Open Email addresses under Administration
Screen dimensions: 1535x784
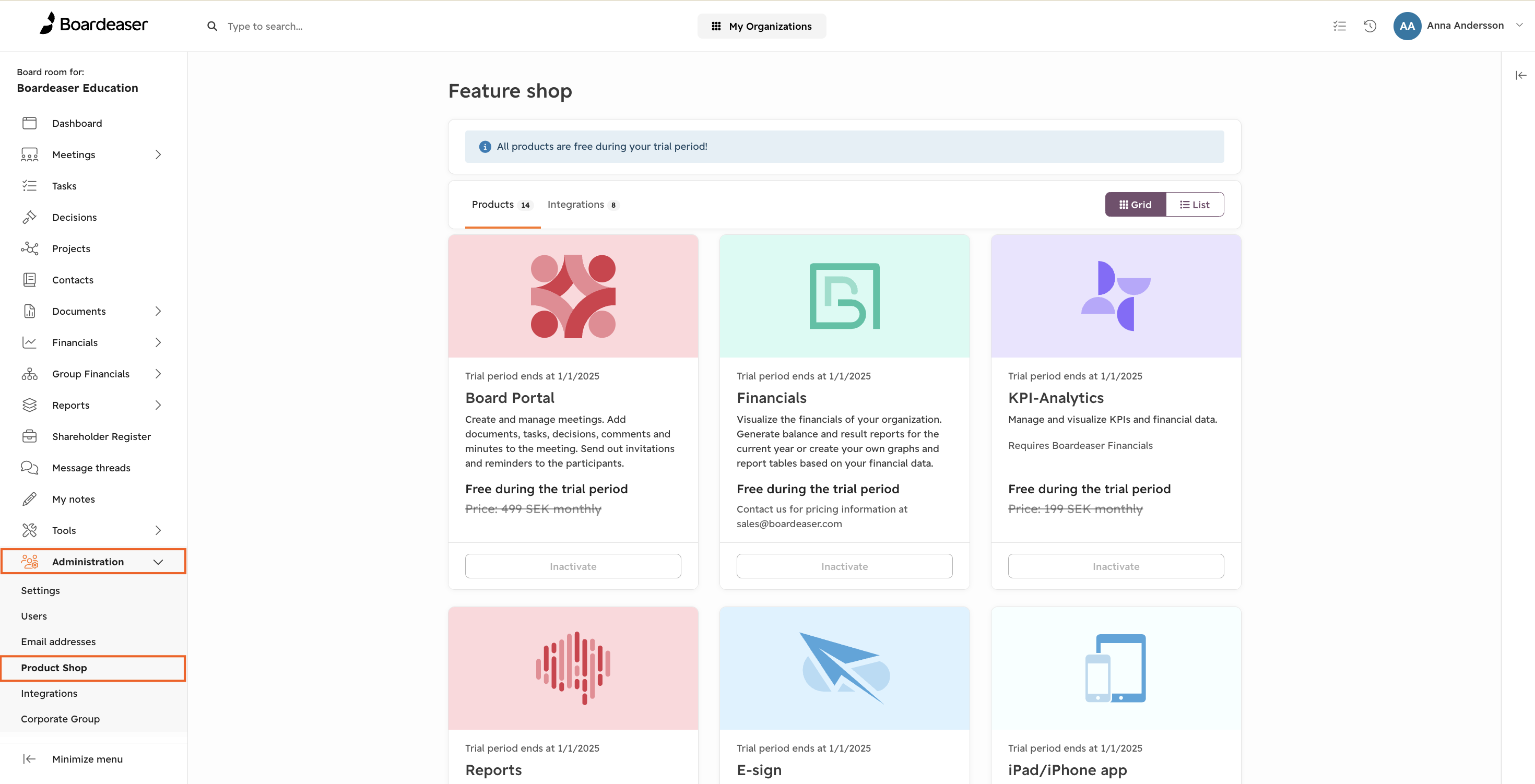pos(58,642)
